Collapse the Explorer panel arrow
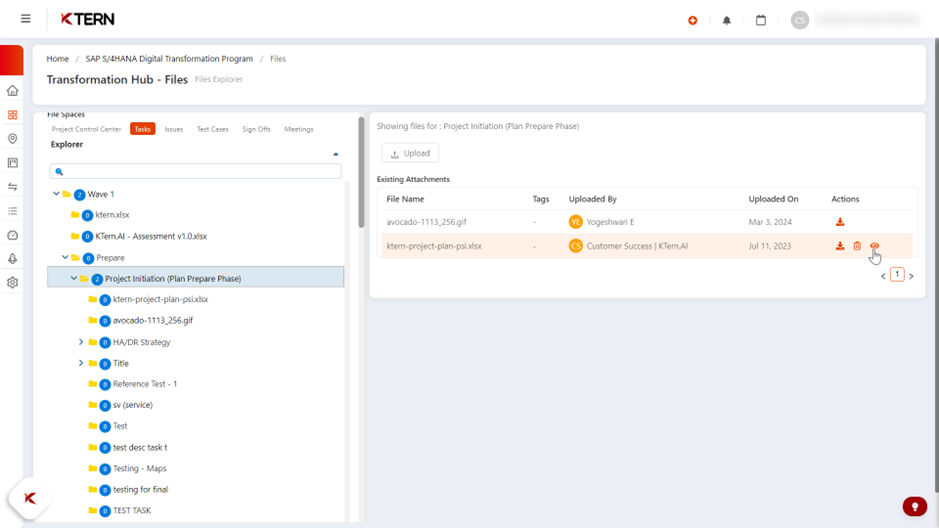The width and height of the screenshot is (939, 528). (x=335, y=154)
